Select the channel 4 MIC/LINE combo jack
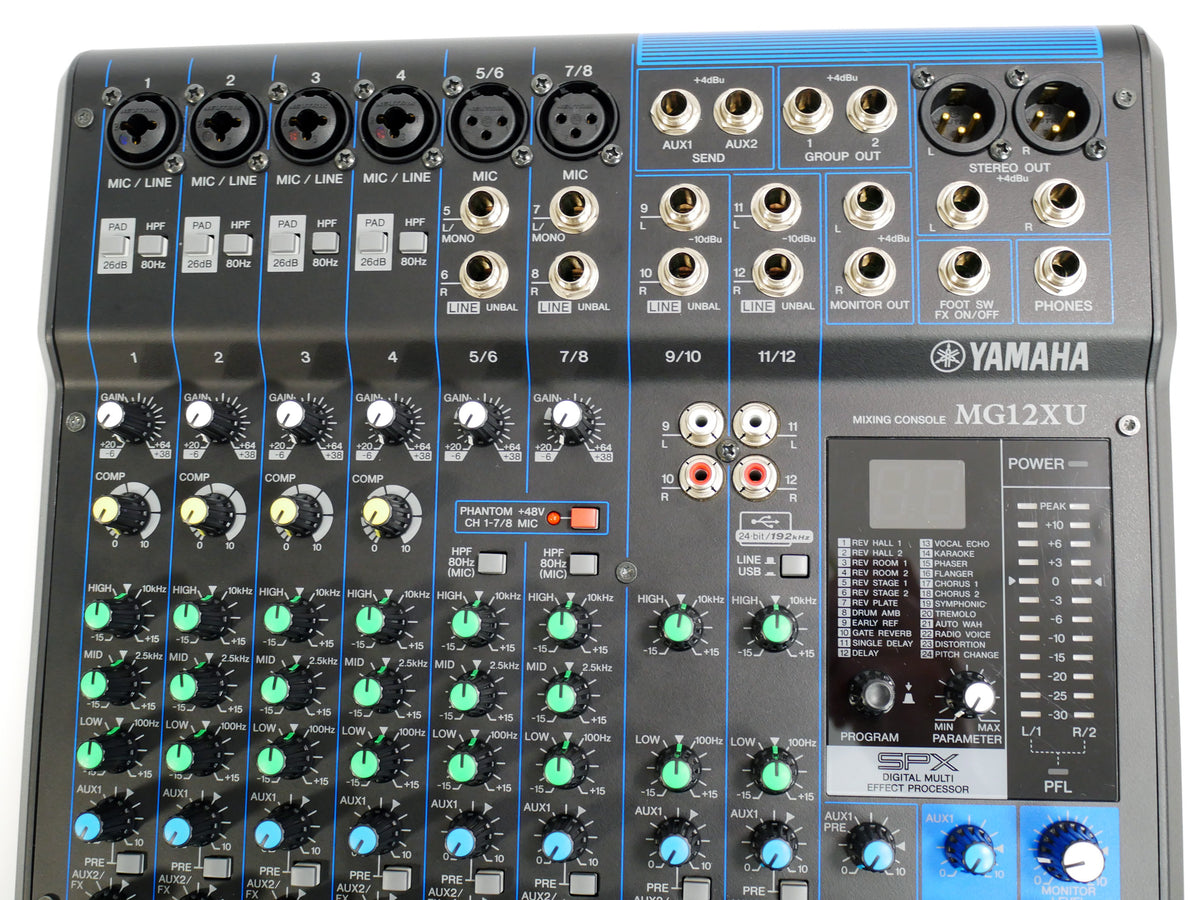 coord(400,123)
